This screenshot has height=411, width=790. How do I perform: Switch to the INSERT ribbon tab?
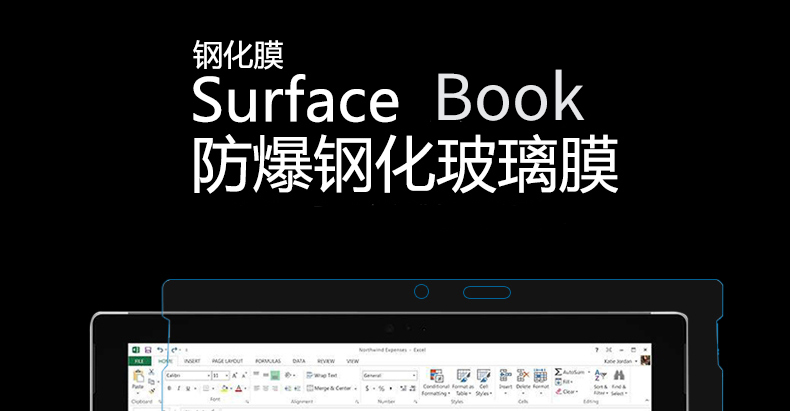coord(192,360)
